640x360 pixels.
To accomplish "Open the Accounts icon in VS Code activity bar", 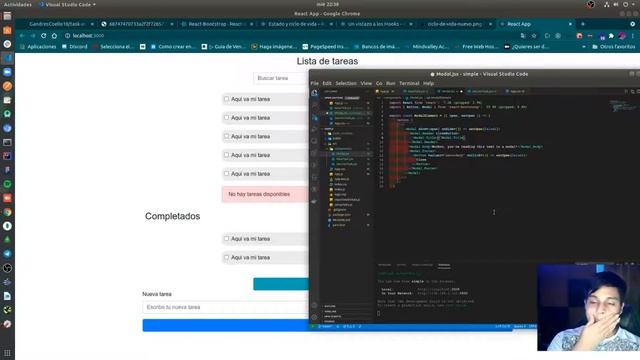I will (x=314, y=305).
